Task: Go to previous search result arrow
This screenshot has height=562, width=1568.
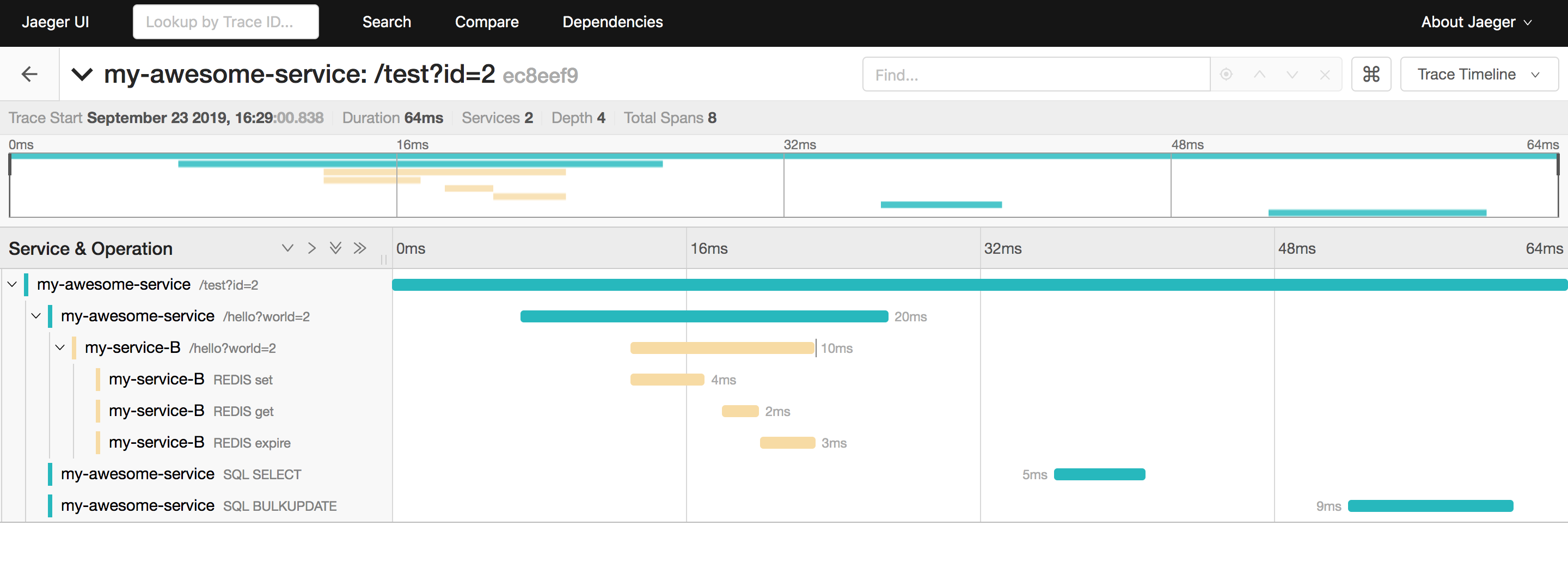Action: pos(1259,74)
